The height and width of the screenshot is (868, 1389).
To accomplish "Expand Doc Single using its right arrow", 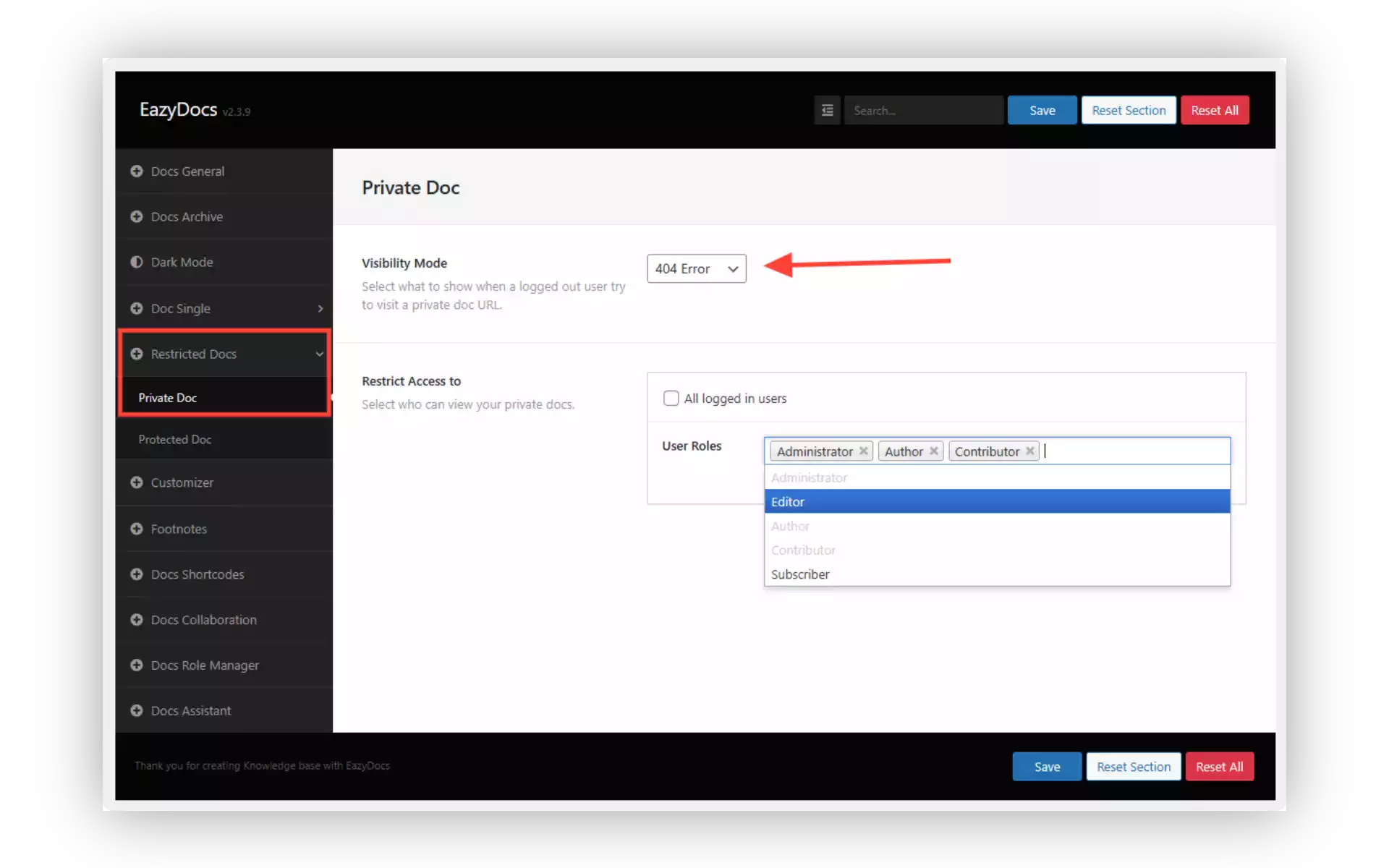I will 319,308.
